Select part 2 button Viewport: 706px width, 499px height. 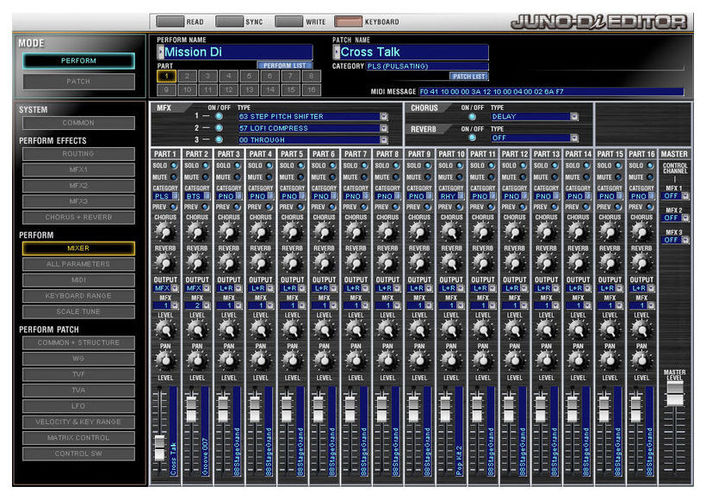tap(187, 76)
